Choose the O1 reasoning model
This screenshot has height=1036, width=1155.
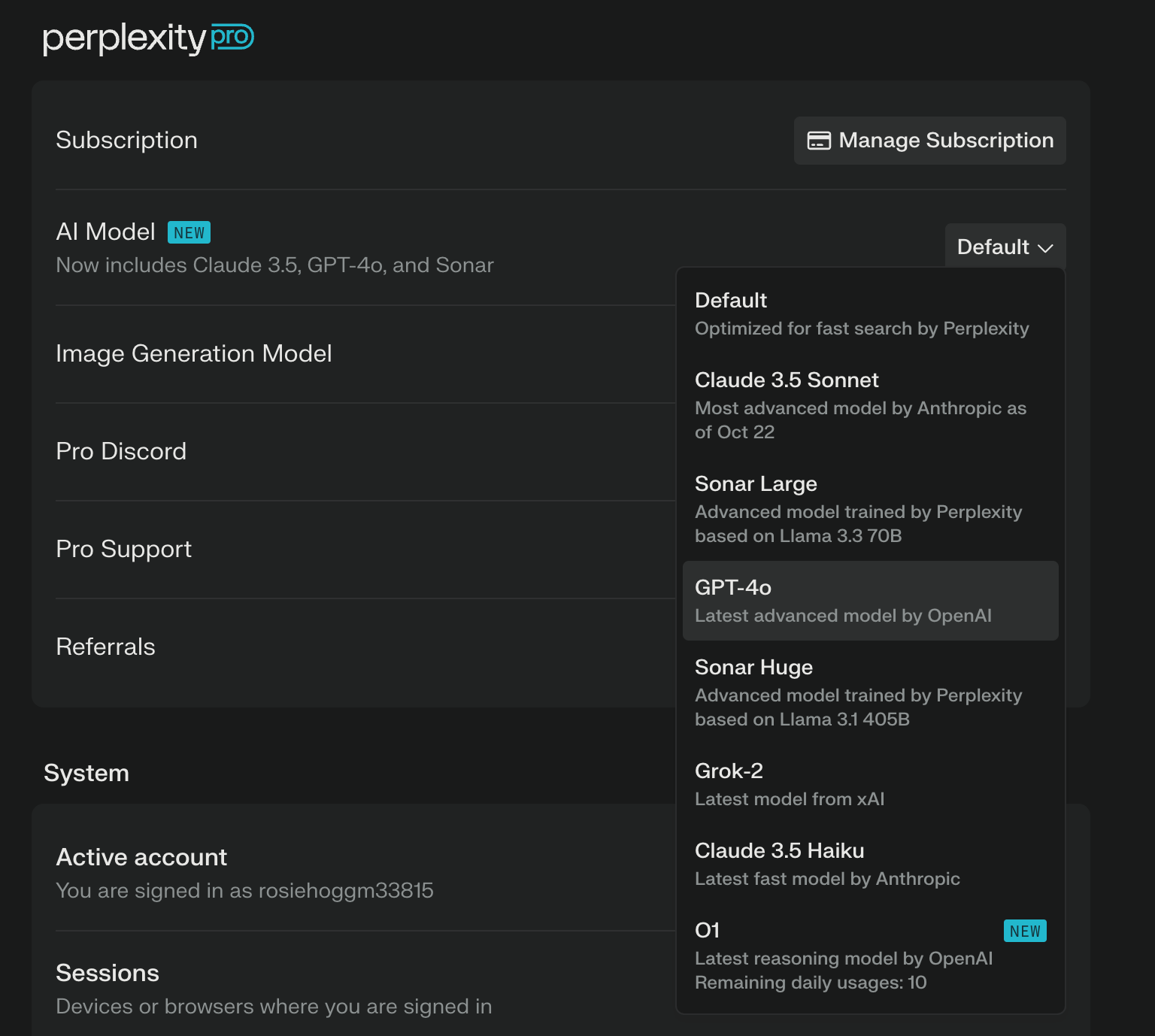pyautogui.click(x=870, y=956)
